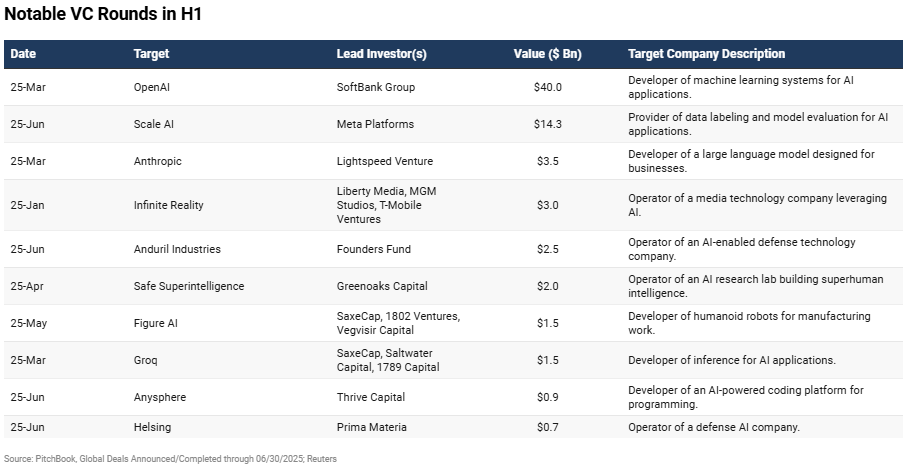Click Anduril Industries in the table
Viewport: 907px width, 466px height.
177,249
